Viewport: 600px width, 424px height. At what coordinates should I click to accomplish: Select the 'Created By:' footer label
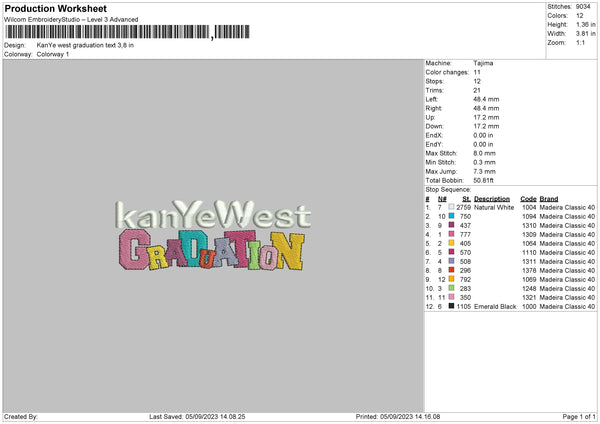21,417
